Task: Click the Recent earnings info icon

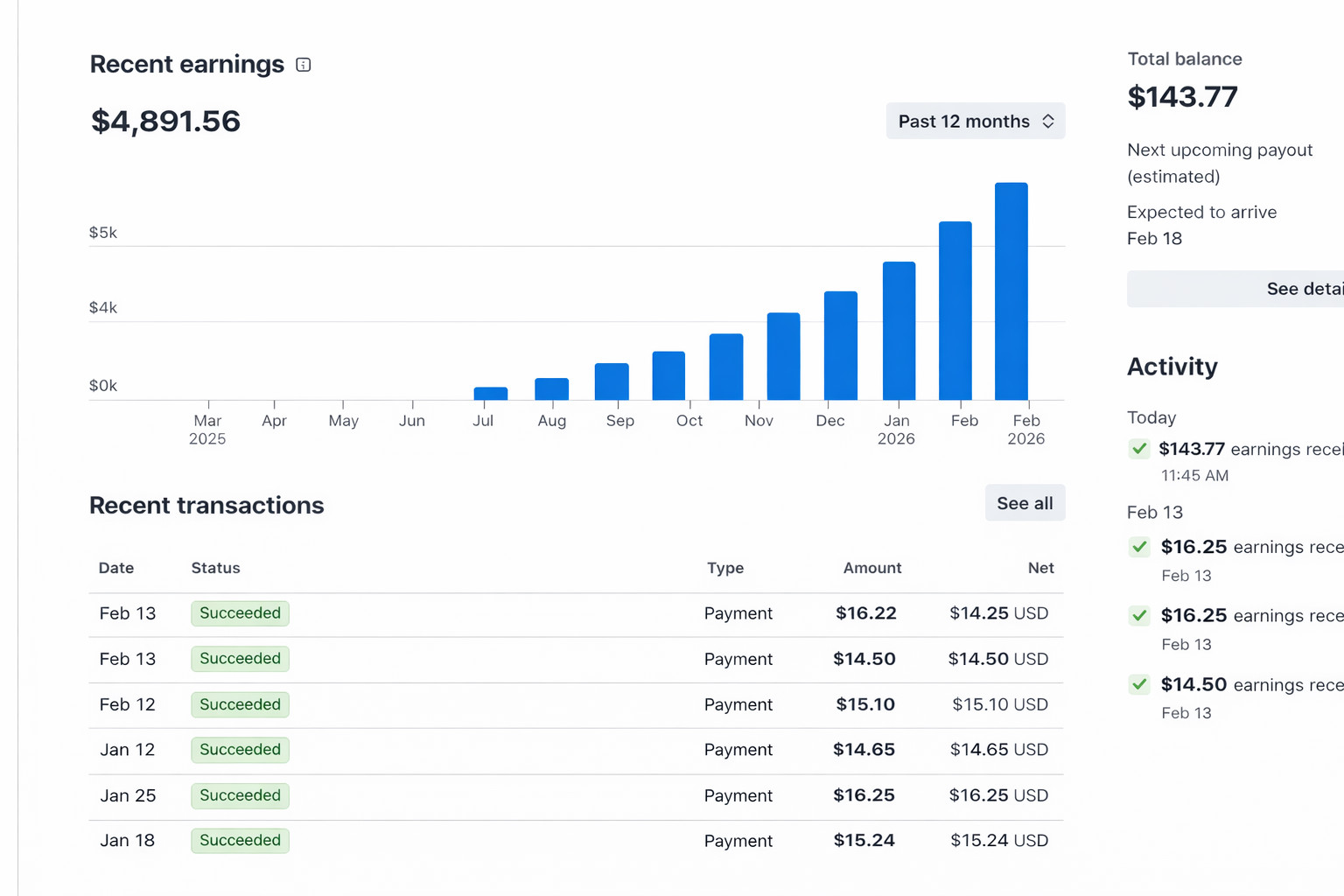Action: (304, 64)
